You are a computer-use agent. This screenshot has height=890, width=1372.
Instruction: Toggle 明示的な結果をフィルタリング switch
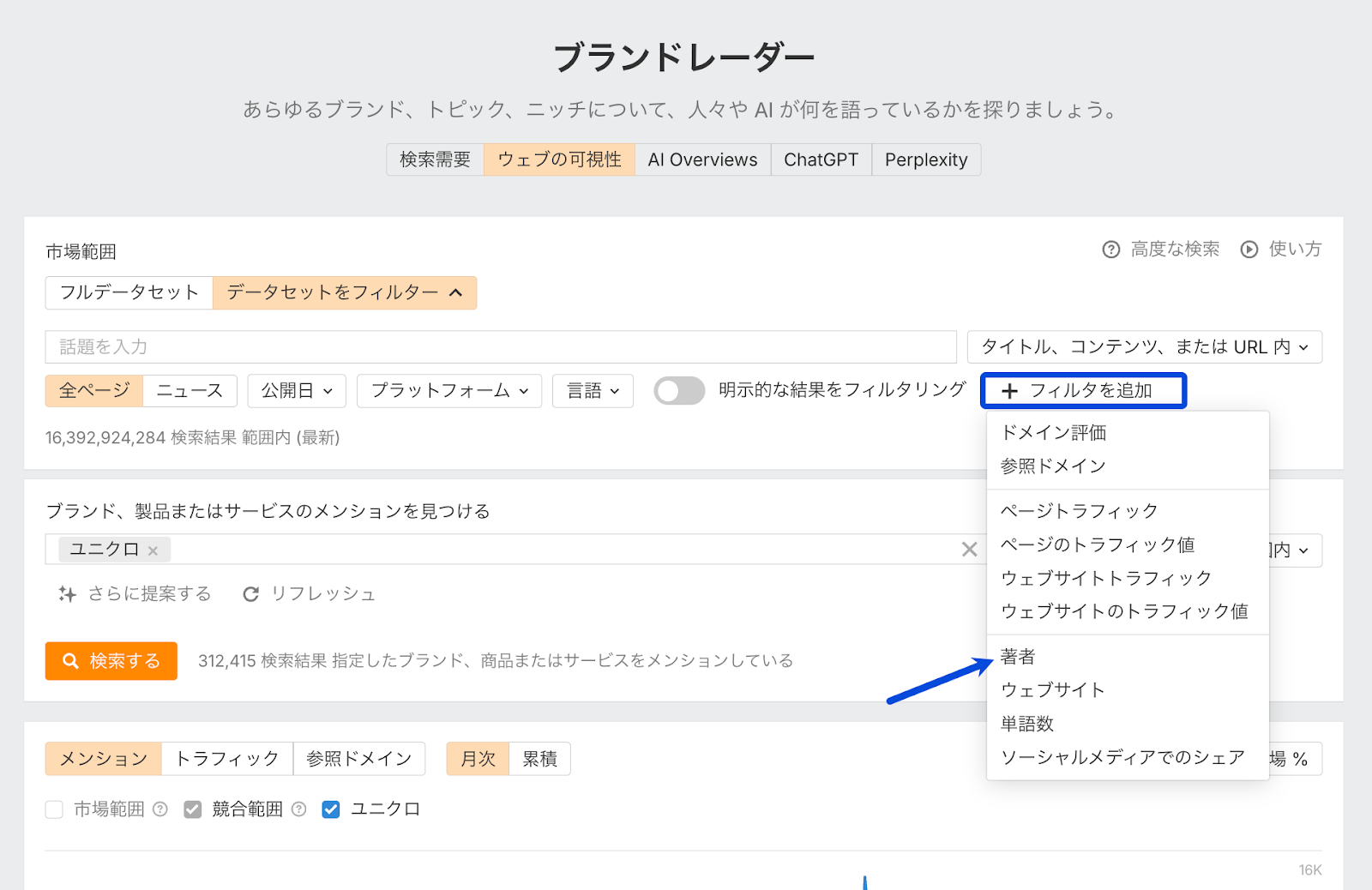tap(678, 391)
